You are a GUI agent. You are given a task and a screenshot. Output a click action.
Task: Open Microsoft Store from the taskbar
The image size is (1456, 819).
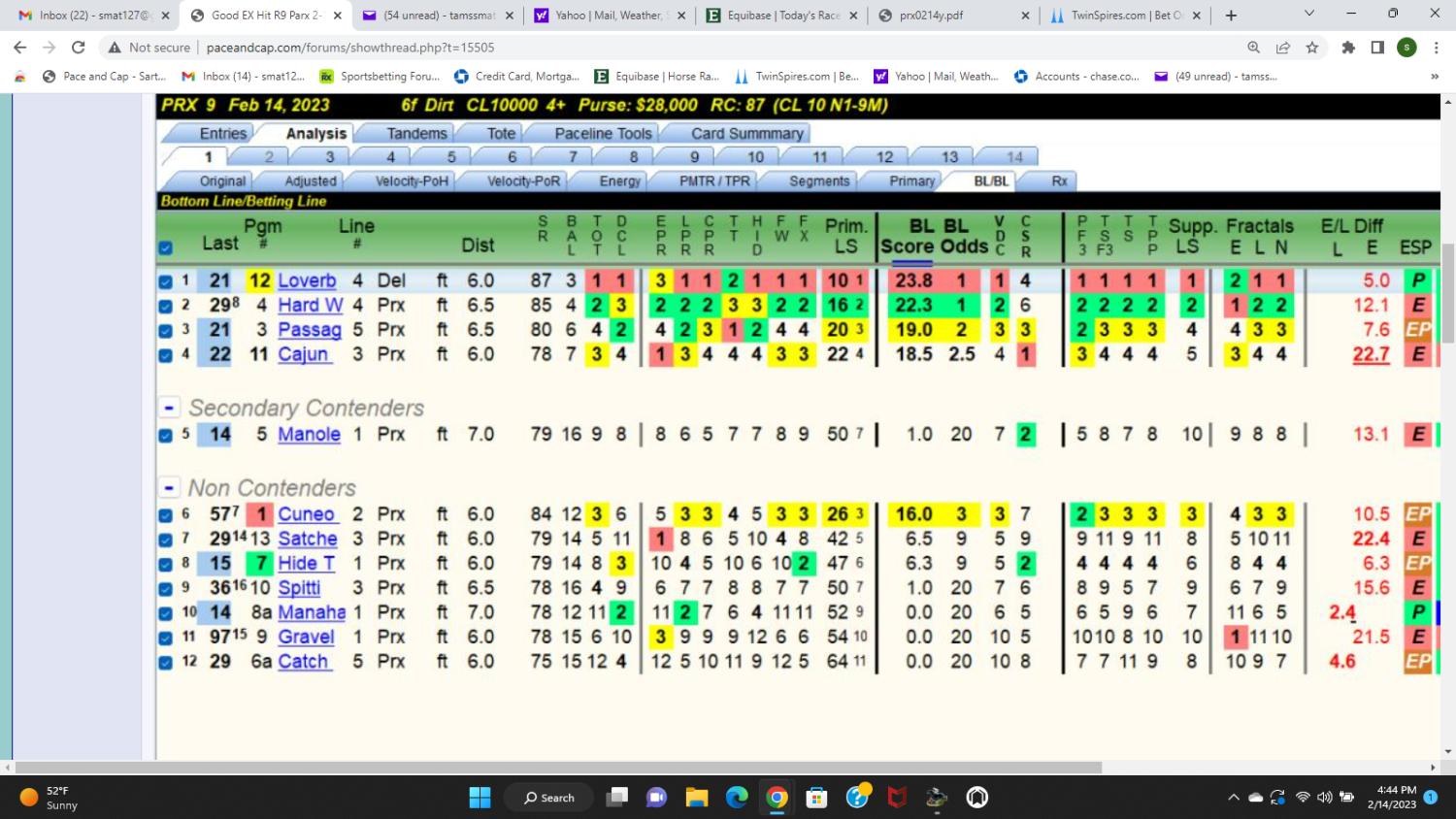(x=816, y=797)
